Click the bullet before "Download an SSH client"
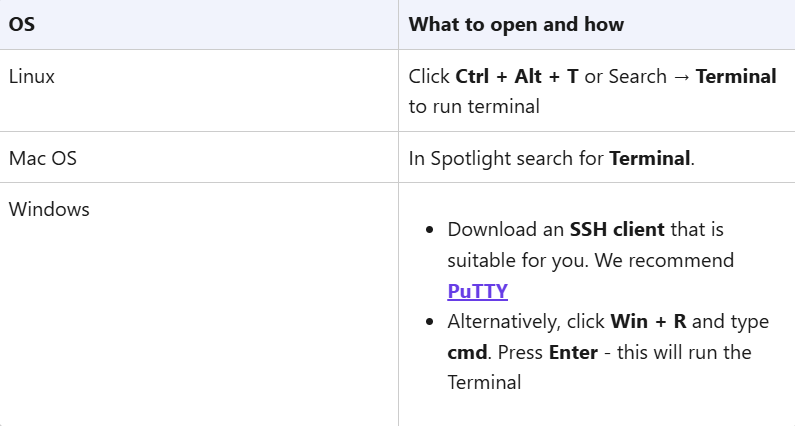Screen dimensions: 795x426 point(429,230)
